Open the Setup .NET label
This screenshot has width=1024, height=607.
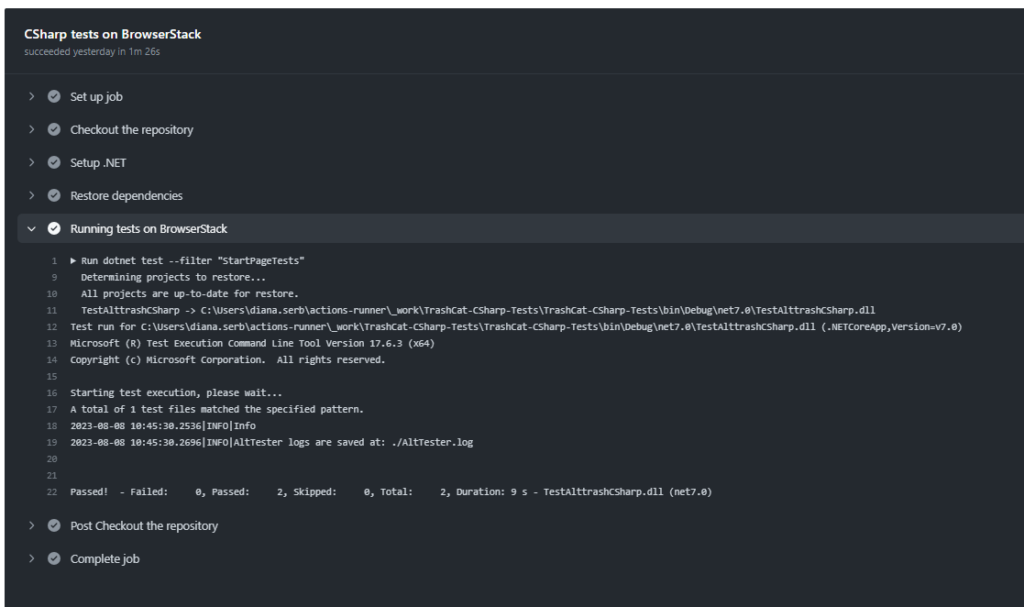[x=98, y=163]
